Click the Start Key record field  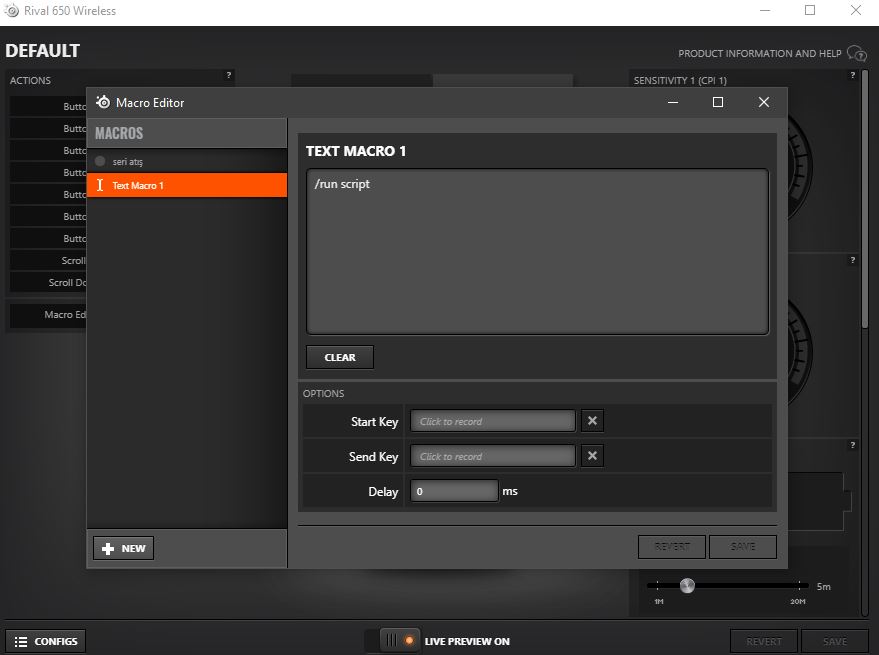[x=493, y=421]
